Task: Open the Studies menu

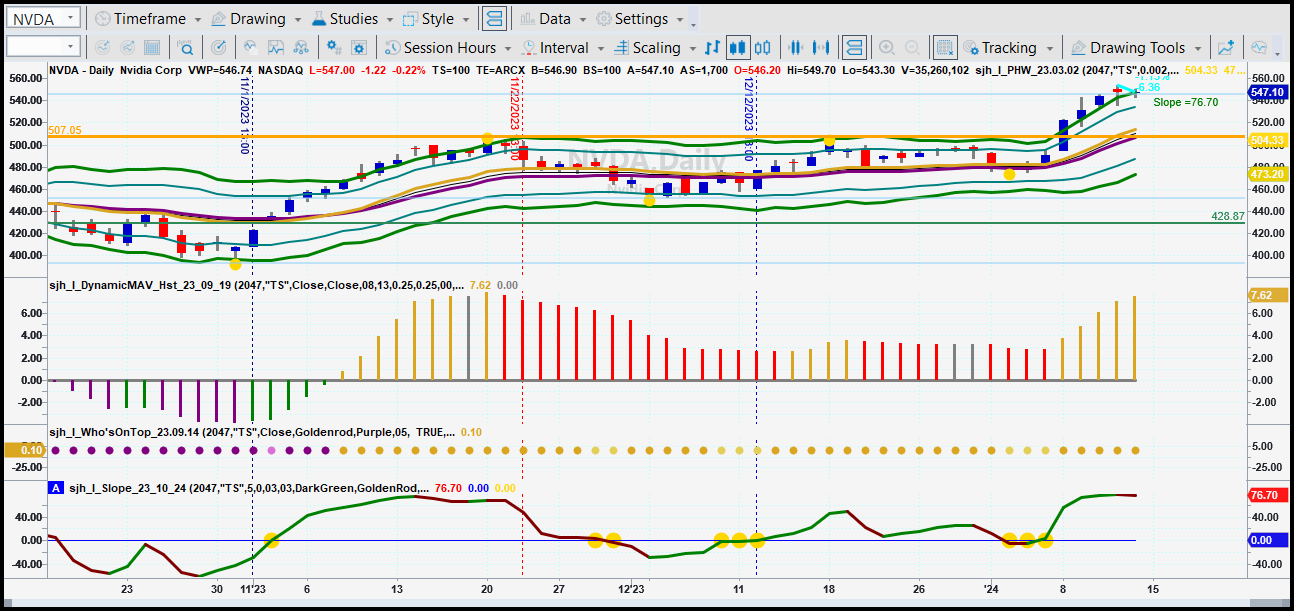Action: 353,19
